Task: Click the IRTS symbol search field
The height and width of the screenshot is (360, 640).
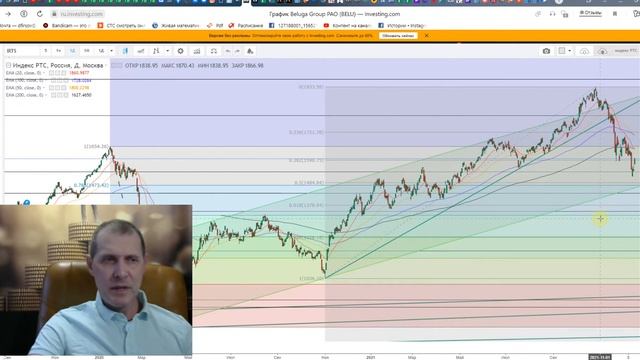Action: (x=22, y=51)
